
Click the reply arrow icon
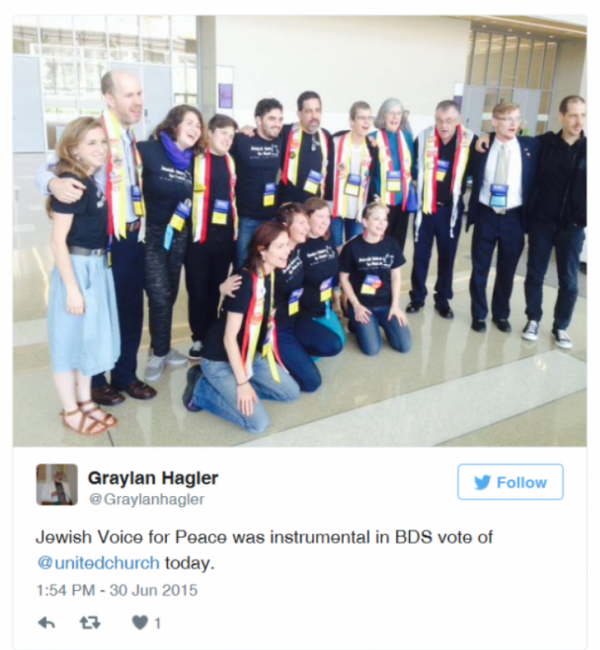(x=46, y=623)
